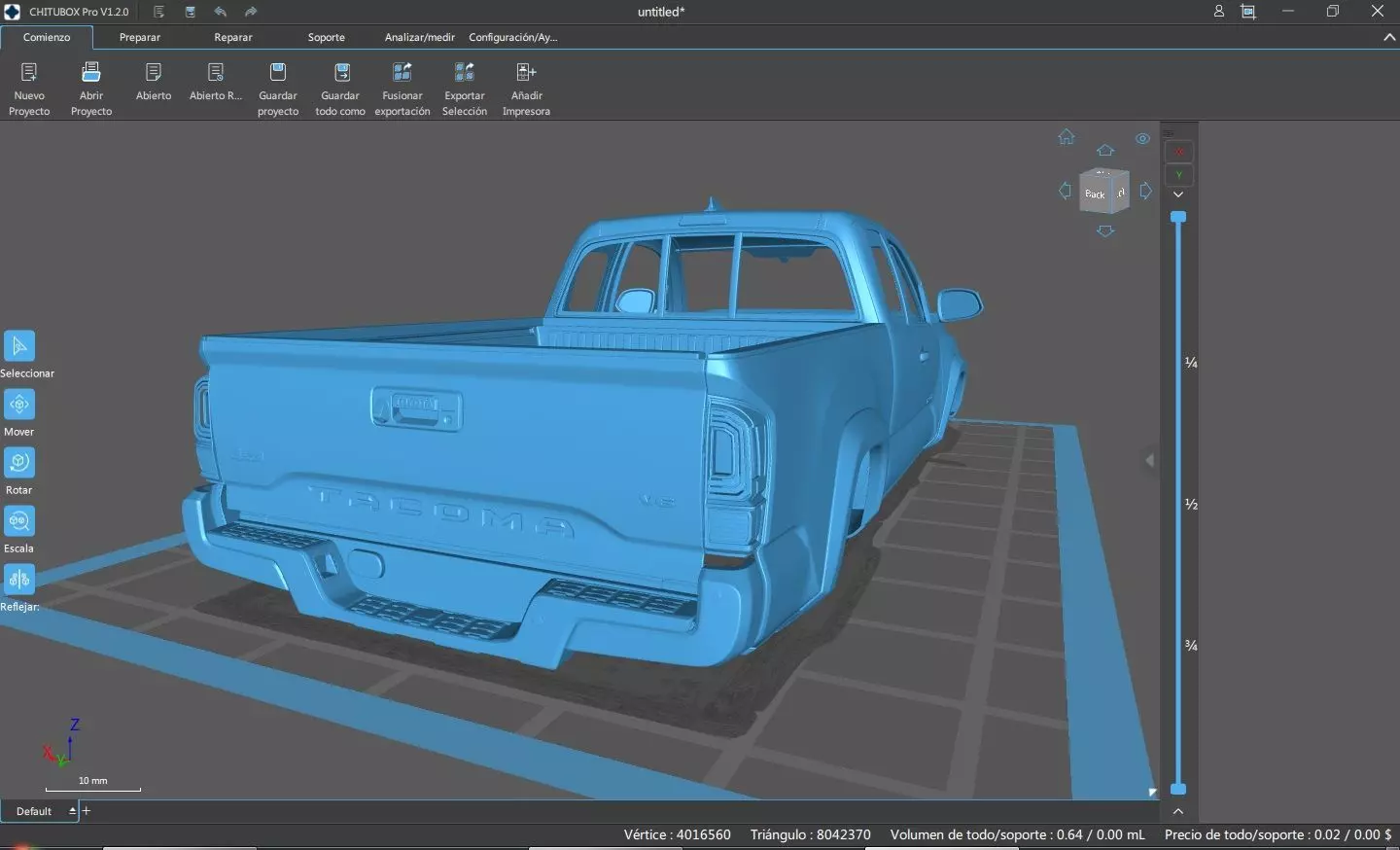This screenshot has height=850, width=1400.
Task: Click the Volumen de todo/soporte status text
Action: click(x=1018, y=834)
